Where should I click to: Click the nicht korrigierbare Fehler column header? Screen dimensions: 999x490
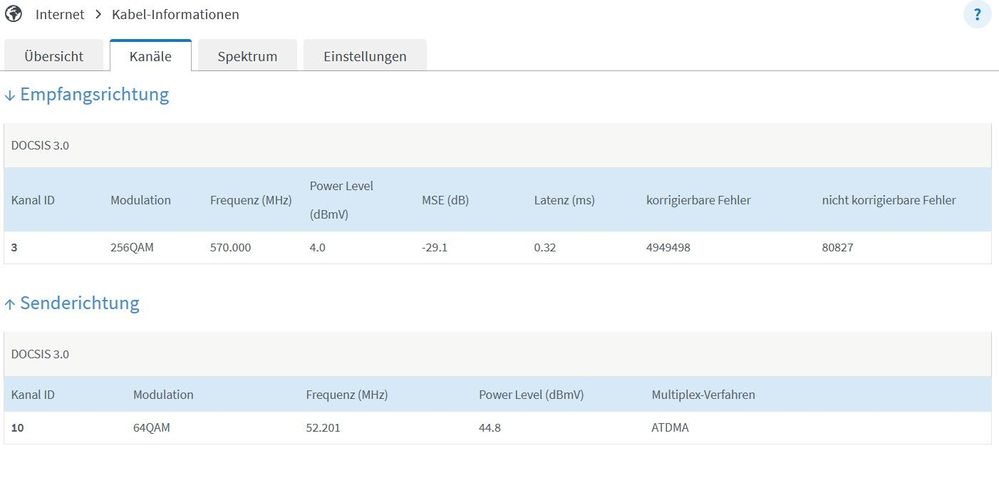pos(888,200)
